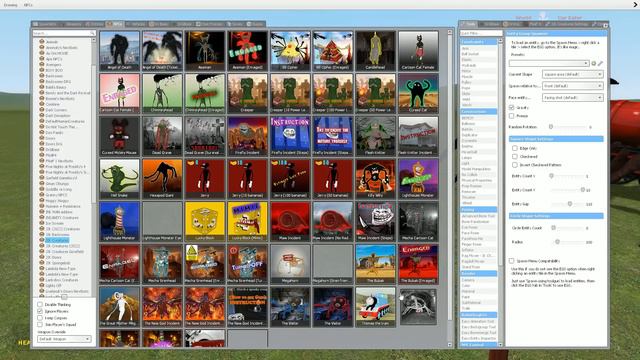Open the preset editor wrench icon
The width and height of the screenshot is (640, 360).
[600, 63]
